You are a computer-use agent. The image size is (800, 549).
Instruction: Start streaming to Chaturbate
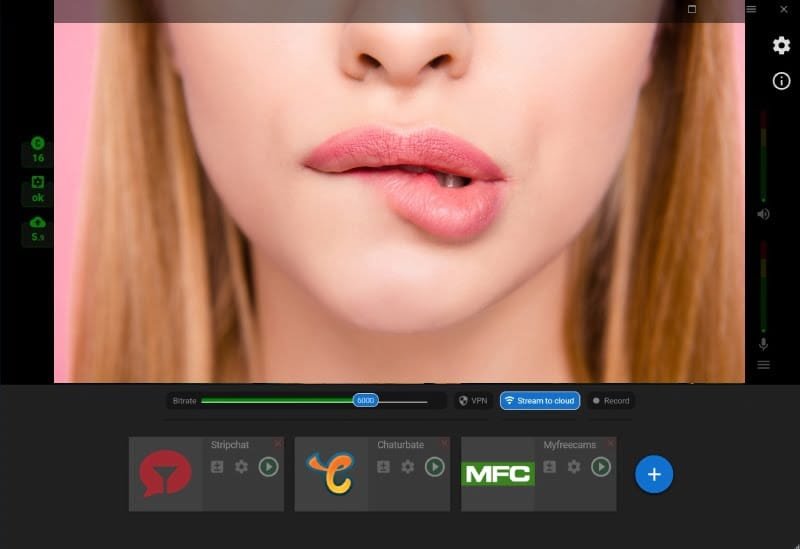tap(434, 467)
